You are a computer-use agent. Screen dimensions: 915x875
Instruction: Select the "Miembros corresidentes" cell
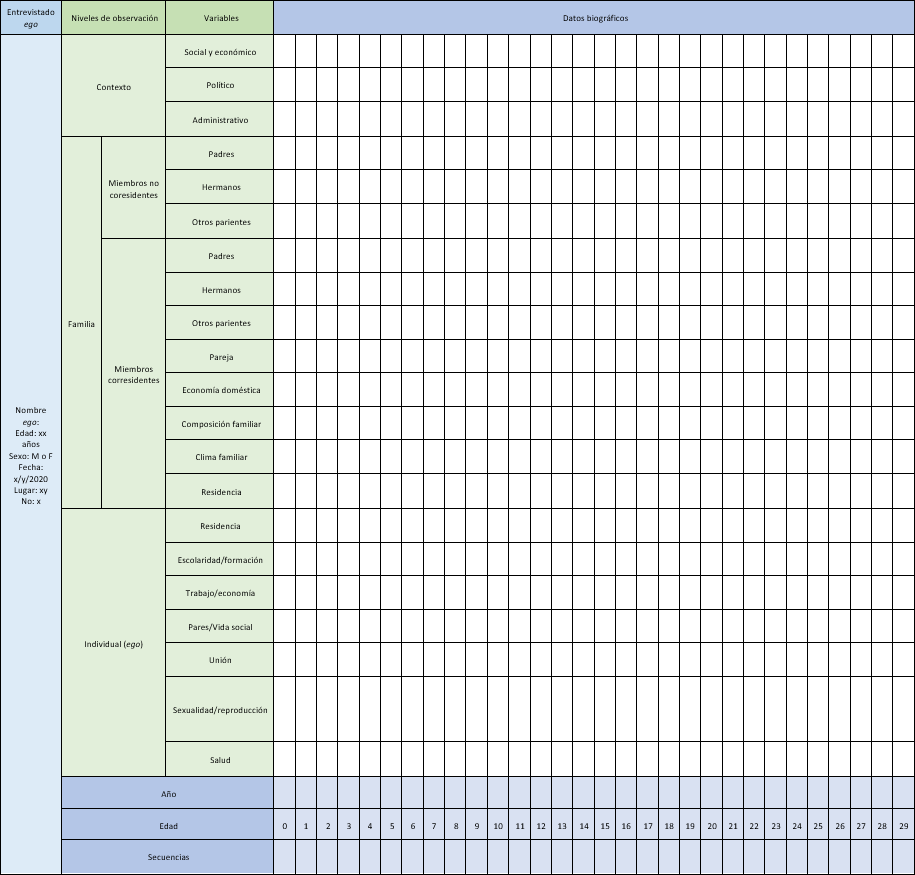pyautogui.click(x=133, y=374)
